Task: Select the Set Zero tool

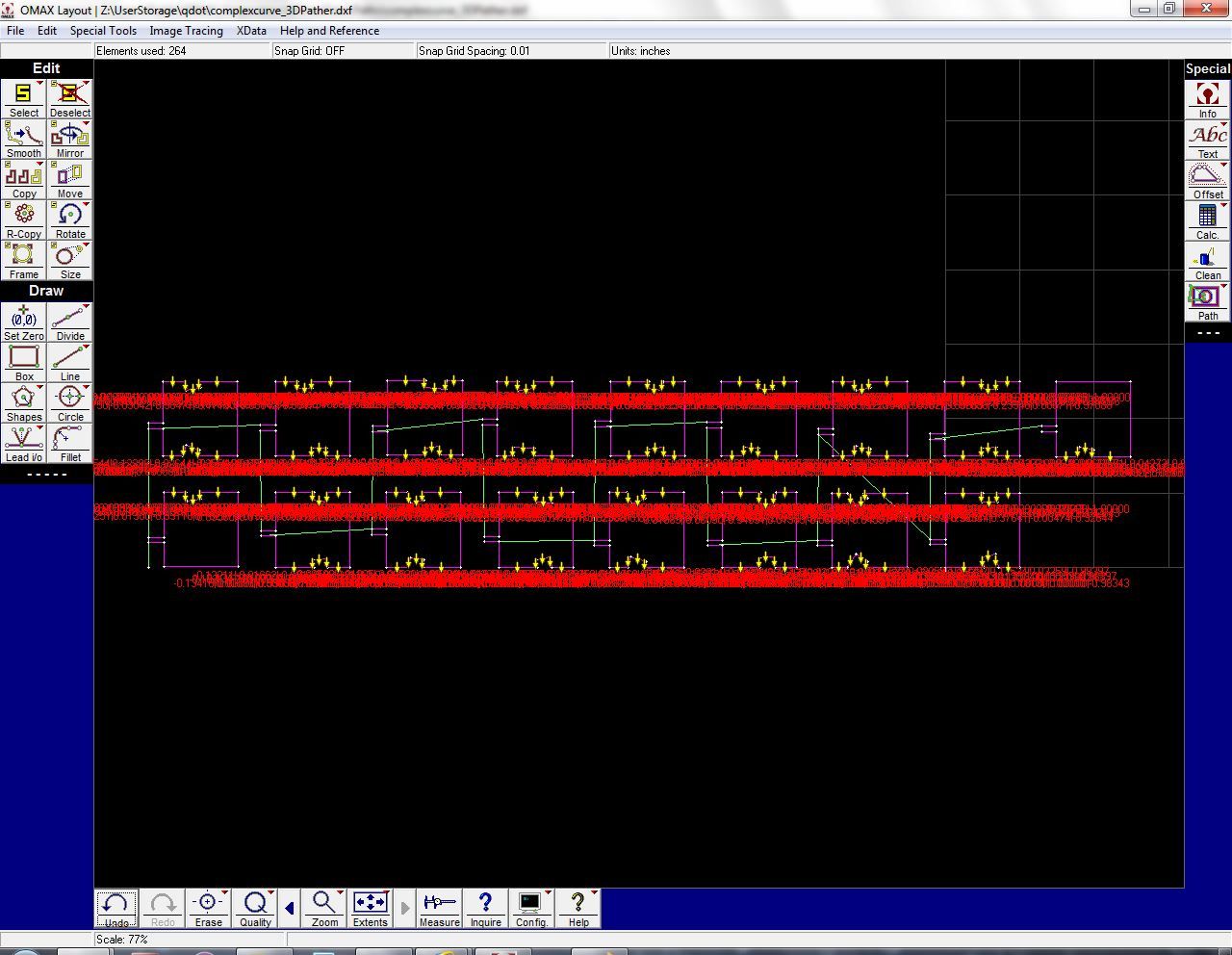Action: [23, 323]
